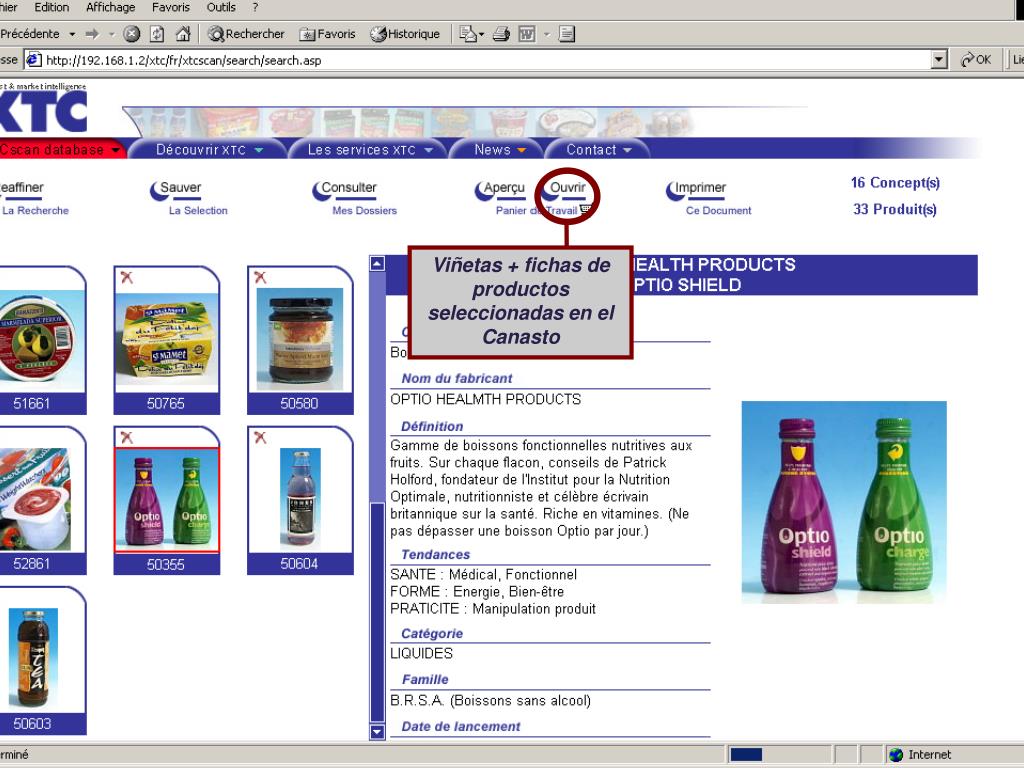
Task: Select the marmalade thumbnail 51661
Action: click(x=42, y=341)
